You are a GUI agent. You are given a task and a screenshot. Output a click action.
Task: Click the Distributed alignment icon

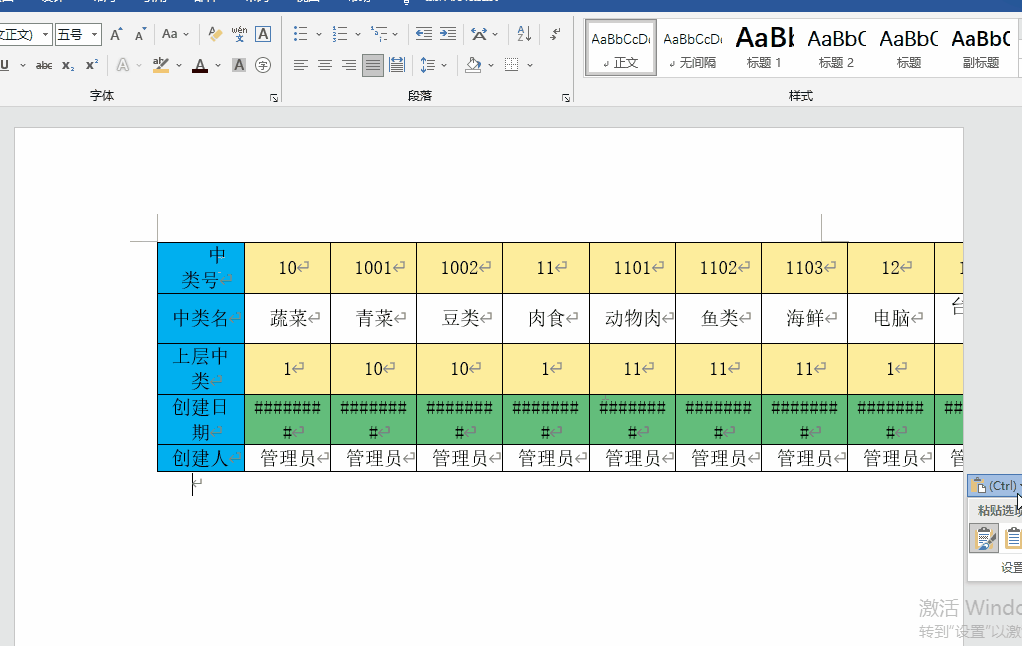[397, 66]
